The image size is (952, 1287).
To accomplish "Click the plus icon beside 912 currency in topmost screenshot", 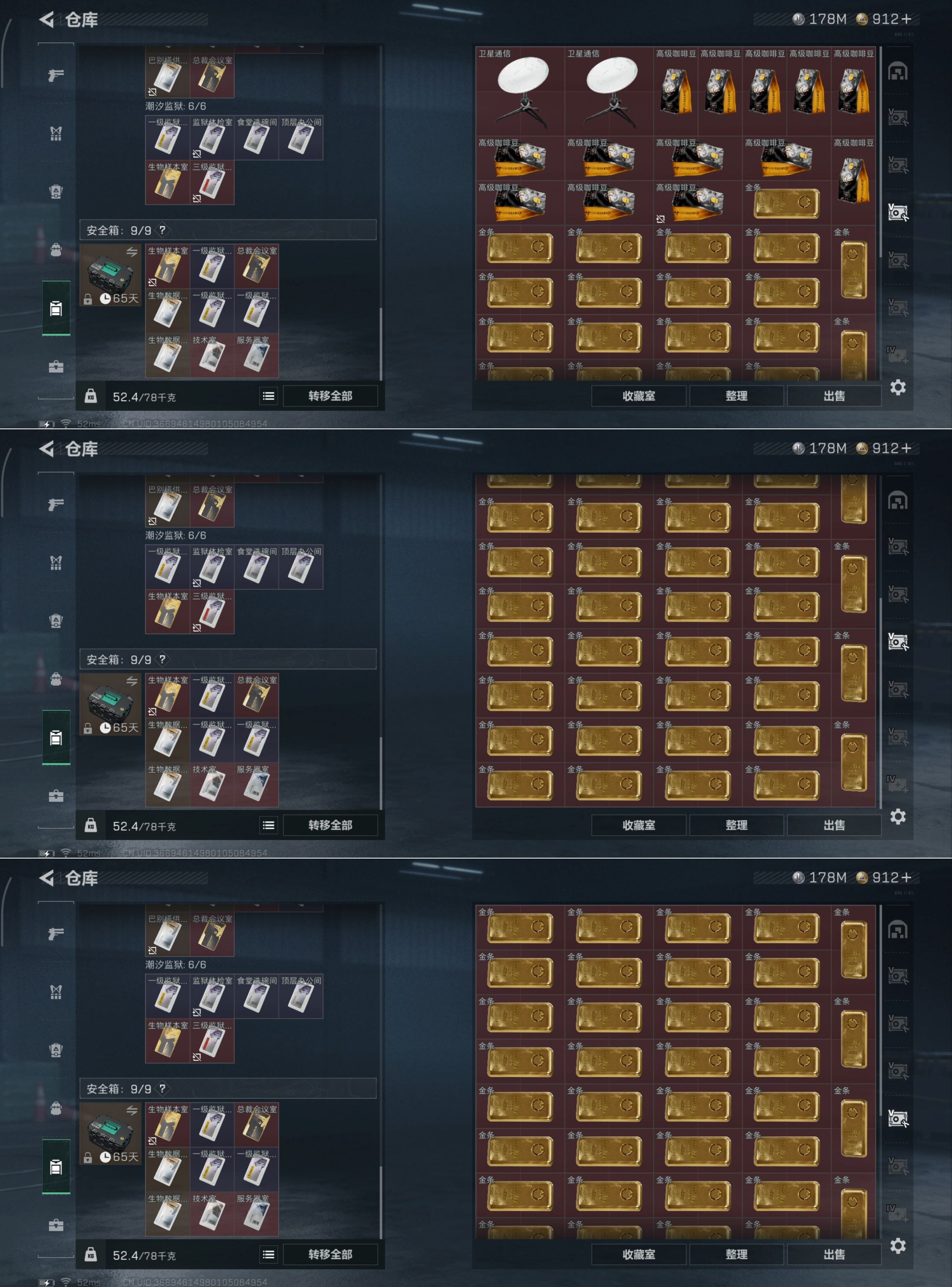I will click(906, 19).
